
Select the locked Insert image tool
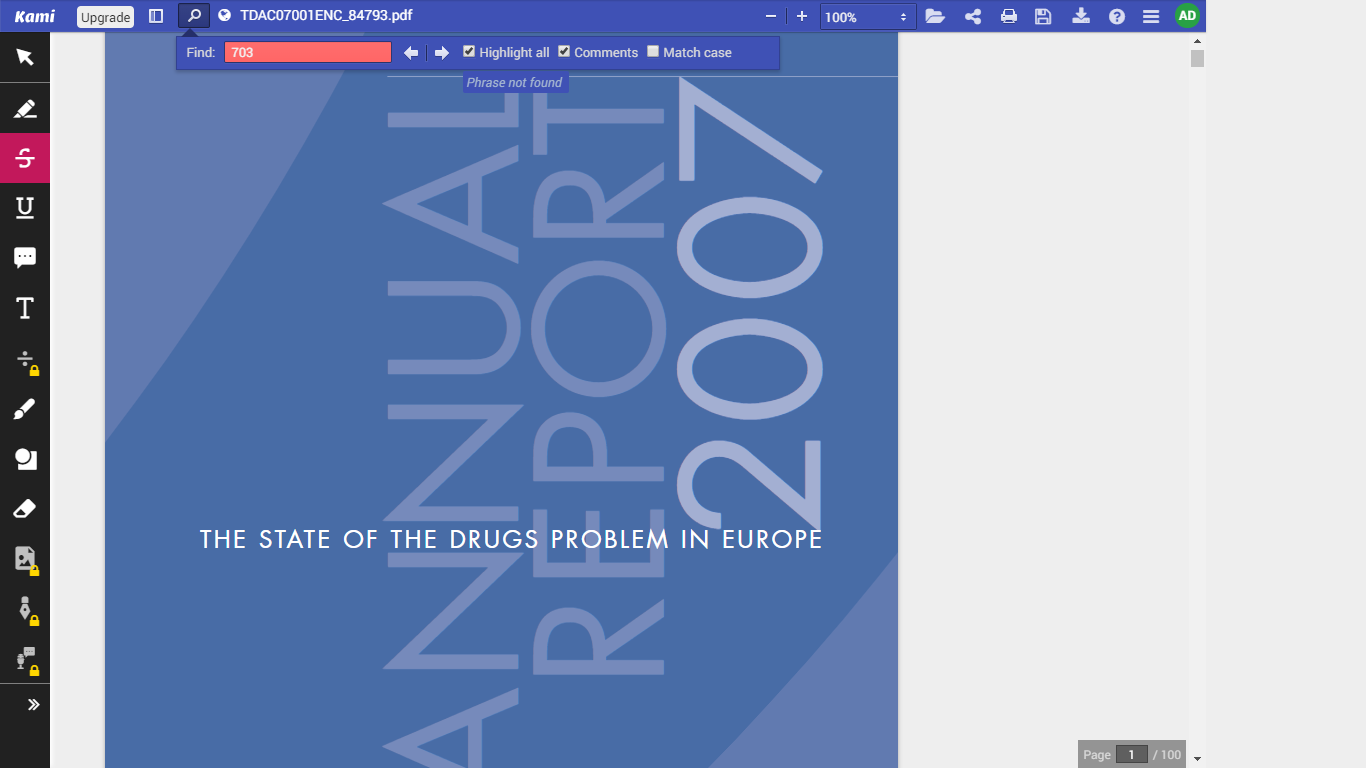pos(25,559)
